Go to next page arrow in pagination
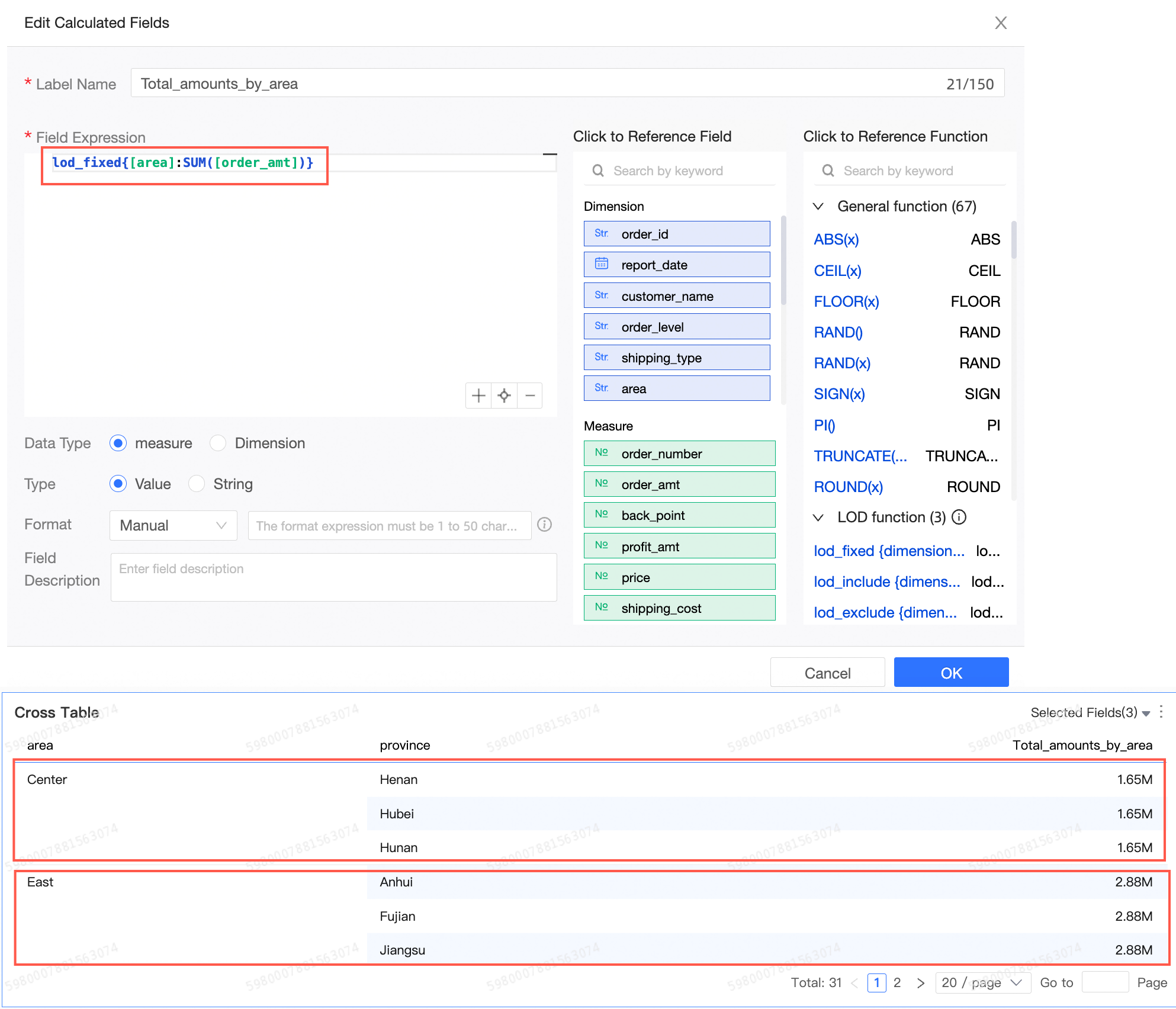 (920, 983)
